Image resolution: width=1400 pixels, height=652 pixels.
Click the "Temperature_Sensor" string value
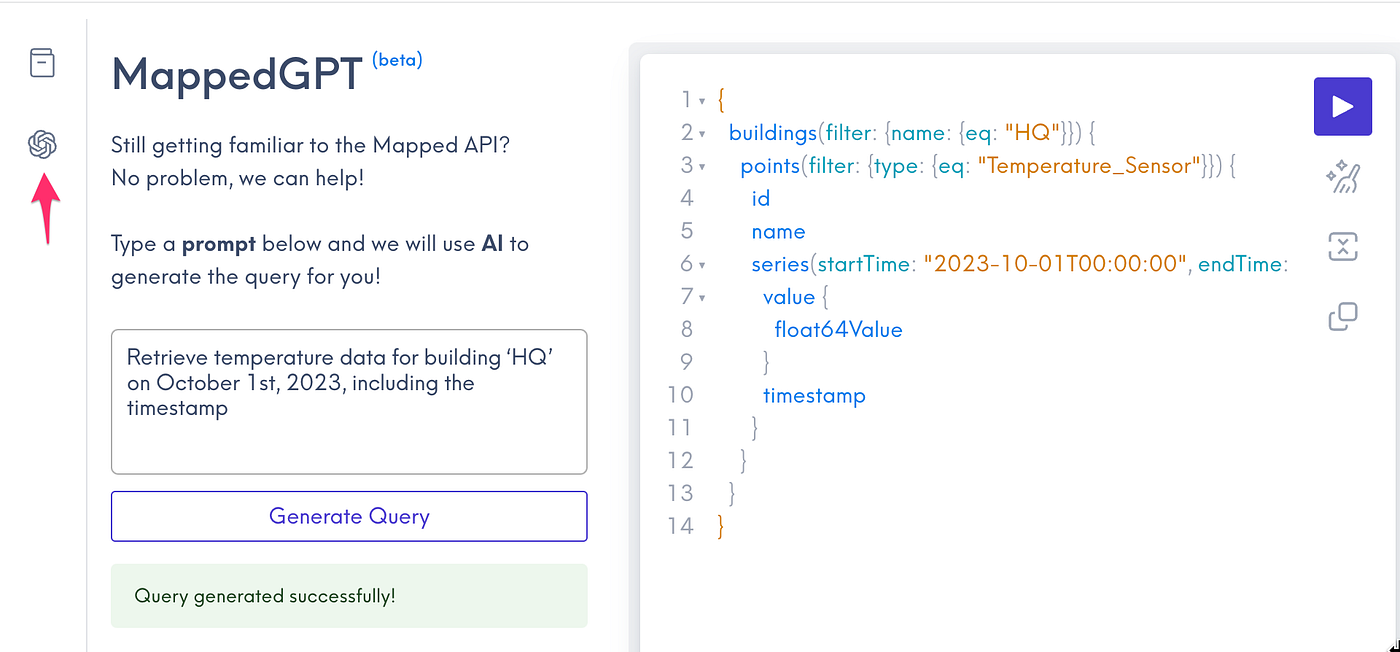click(1089, 166)
